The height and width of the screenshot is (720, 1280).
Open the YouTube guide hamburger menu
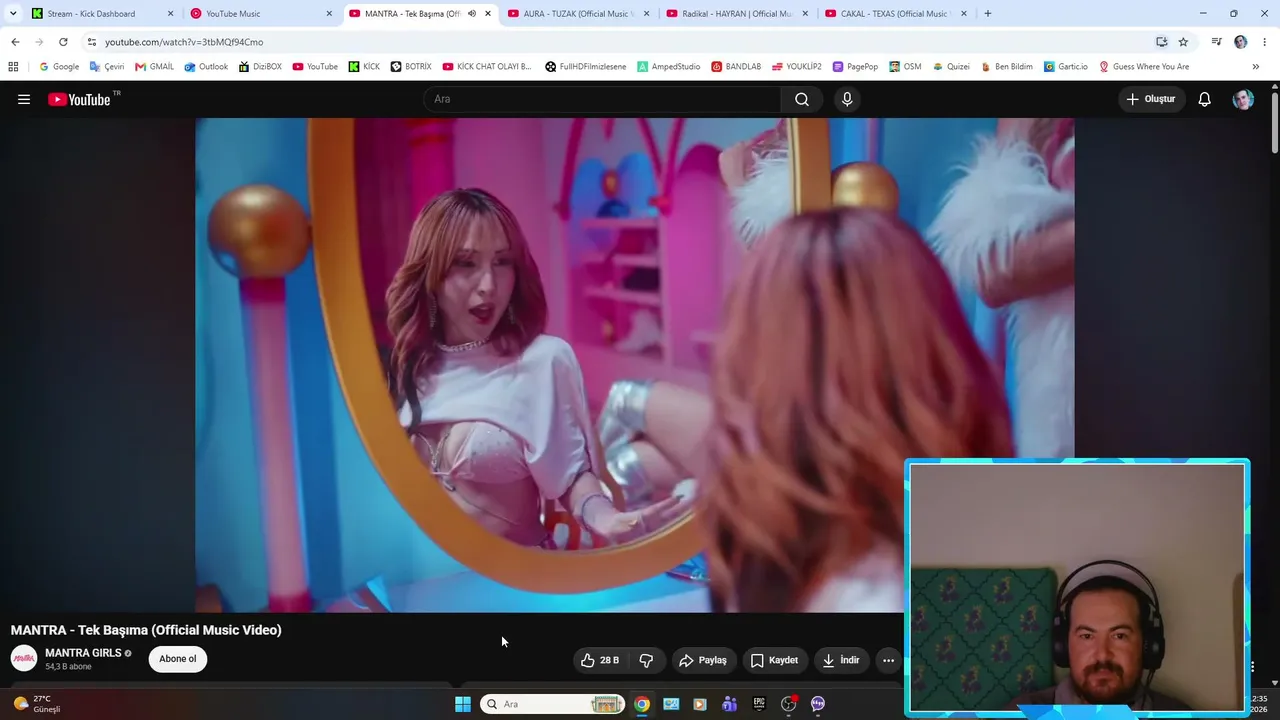(24, 99)
